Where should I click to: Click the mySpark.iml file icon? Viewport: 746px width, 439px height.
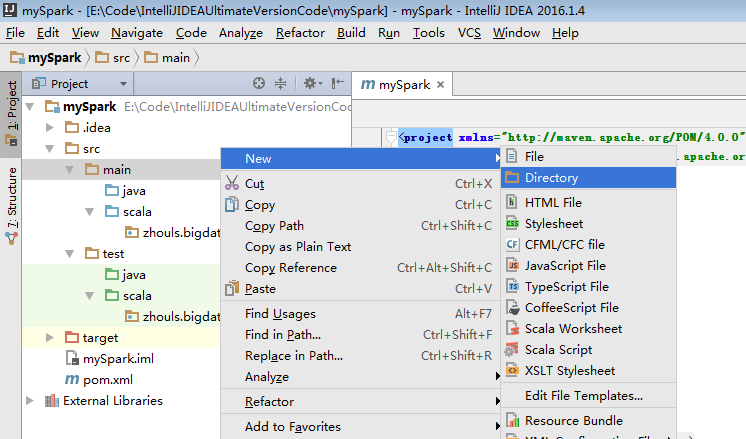click(x=72, y=358)
